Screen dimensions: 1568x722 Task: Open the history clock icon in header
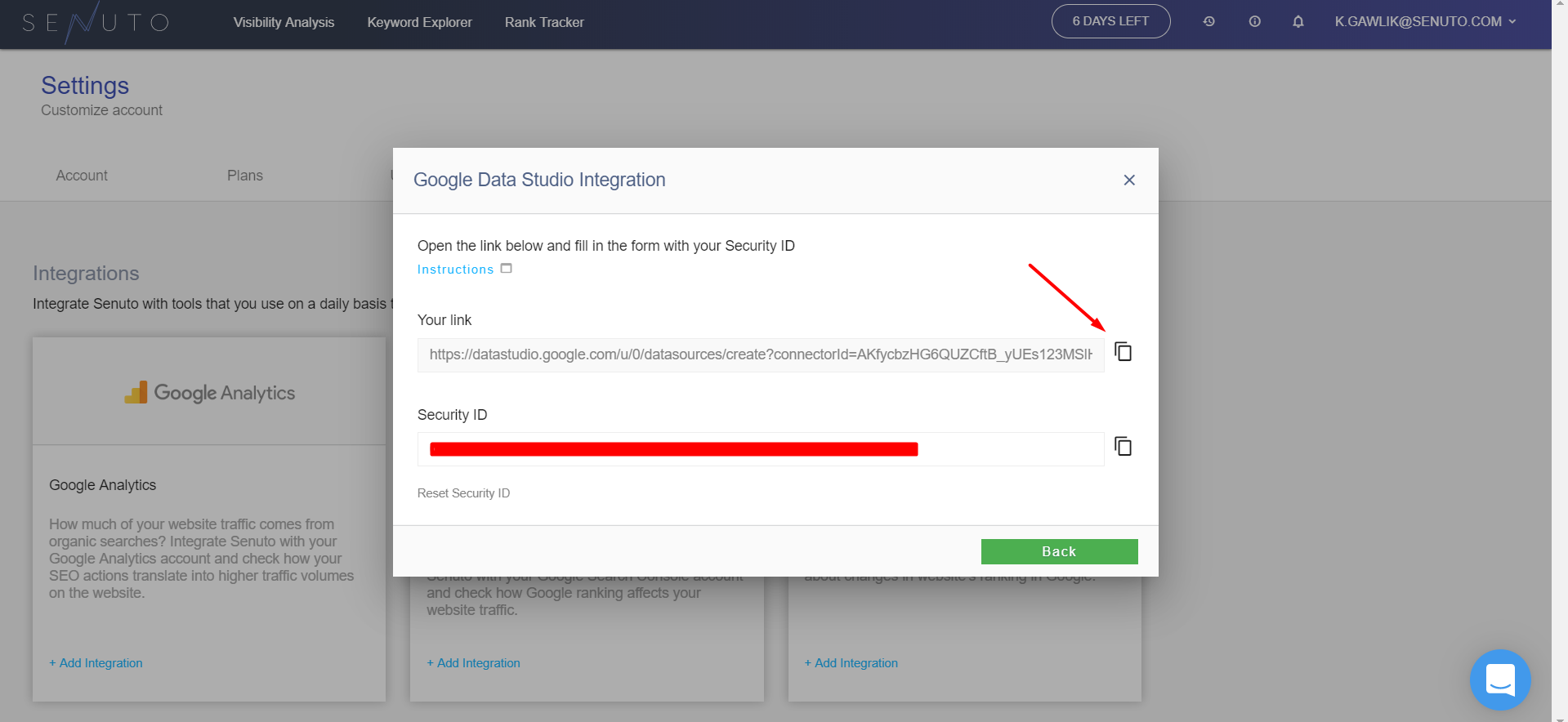[x=1209, y=21]
